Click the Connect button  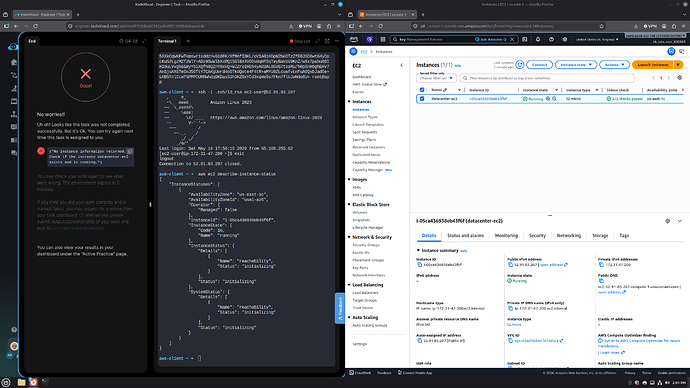(x=539, y=65)
